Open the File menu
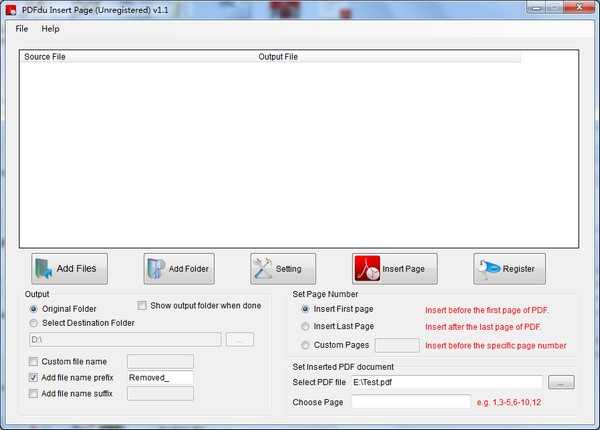 coord(22,29)
